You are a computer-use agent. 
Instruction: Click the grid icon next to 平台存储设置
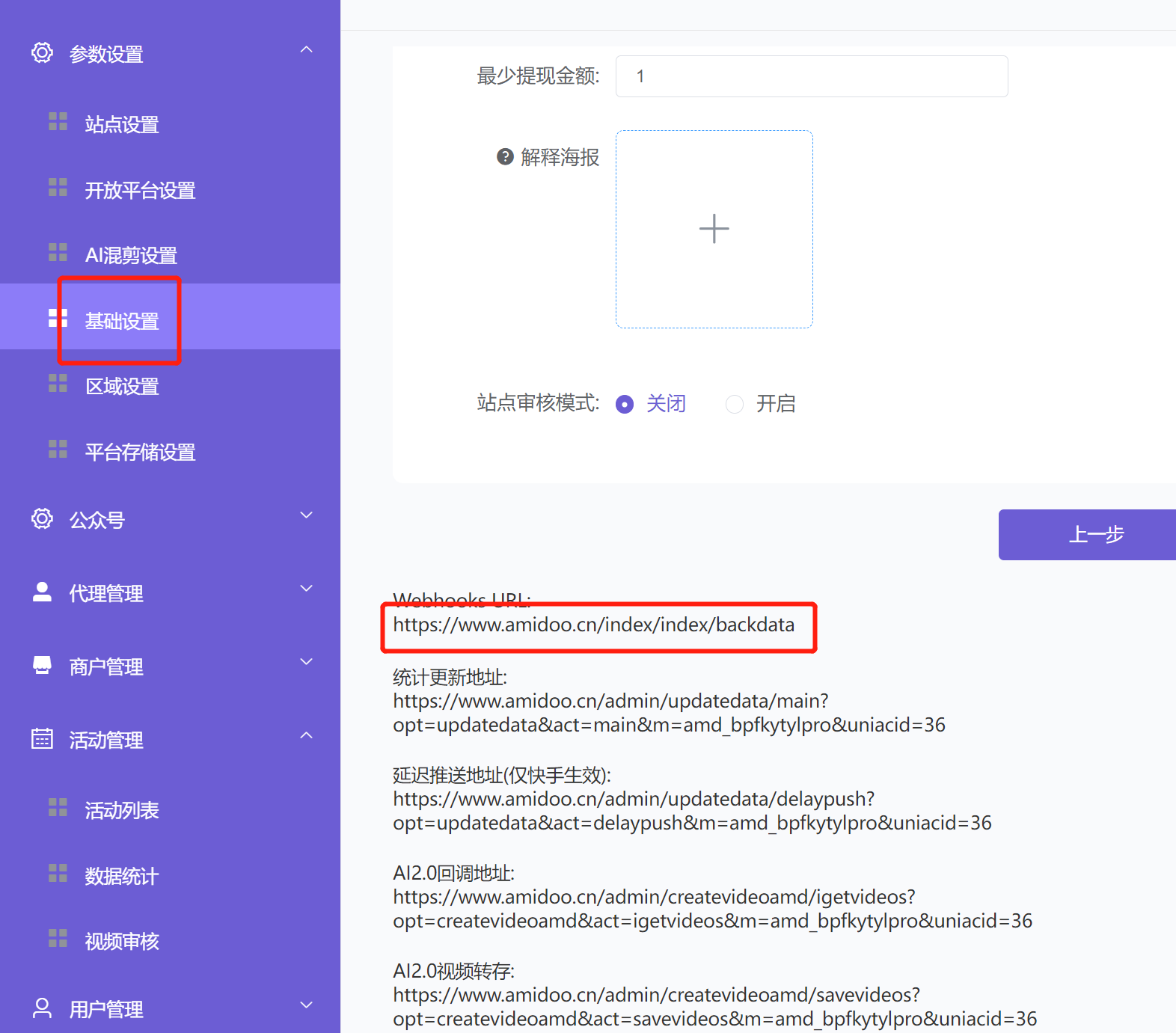58,449
